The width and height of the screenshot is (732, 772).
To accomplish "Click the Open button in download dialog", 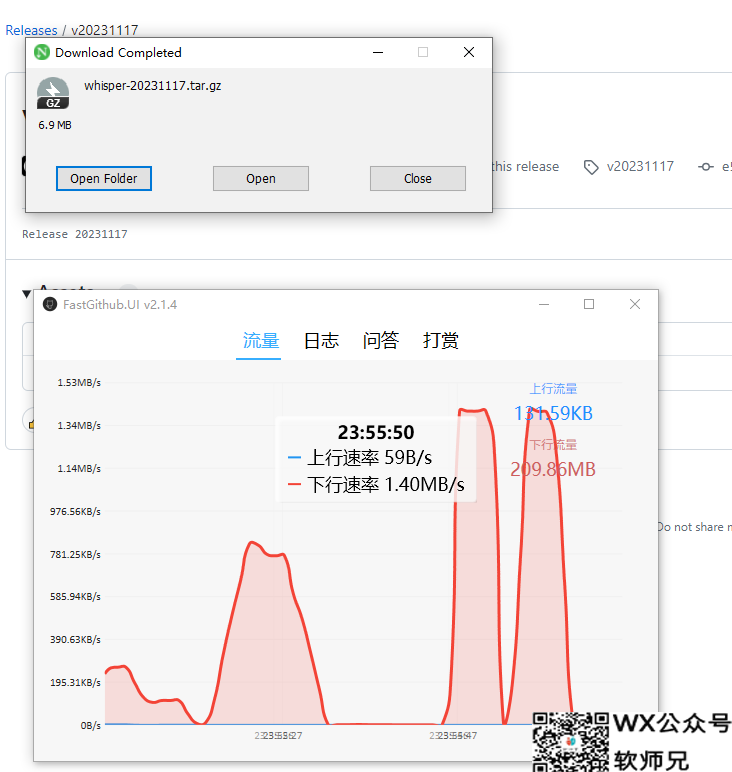I will pyautogui.click(x=261, y=178).
